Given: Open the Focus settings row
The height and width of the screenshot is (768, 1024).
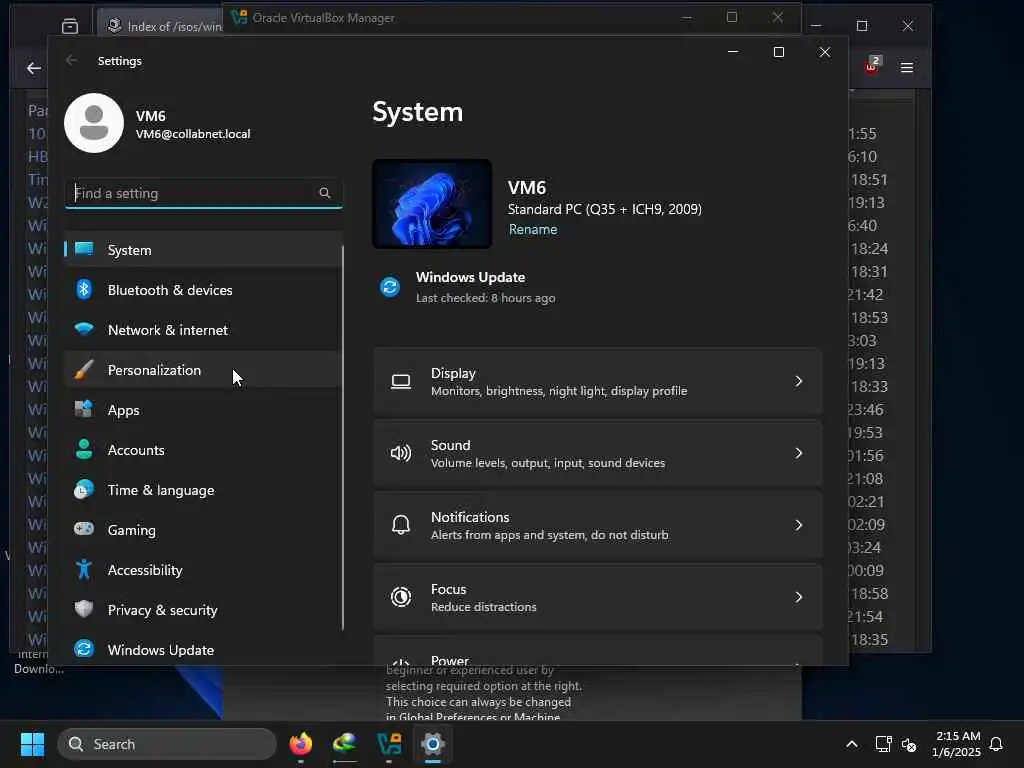Looking at the screenshot, I should point(598,597).
